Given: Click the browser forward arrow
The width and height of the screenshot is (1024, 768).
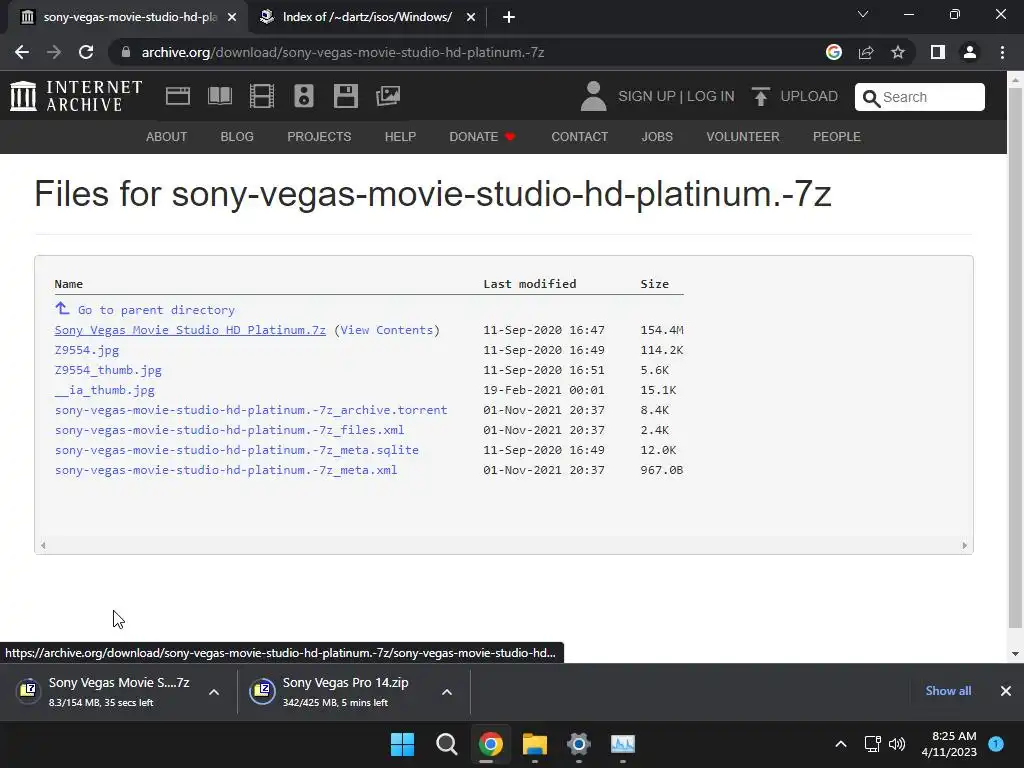Looking at the screenshot, I should tap(54, 52).
